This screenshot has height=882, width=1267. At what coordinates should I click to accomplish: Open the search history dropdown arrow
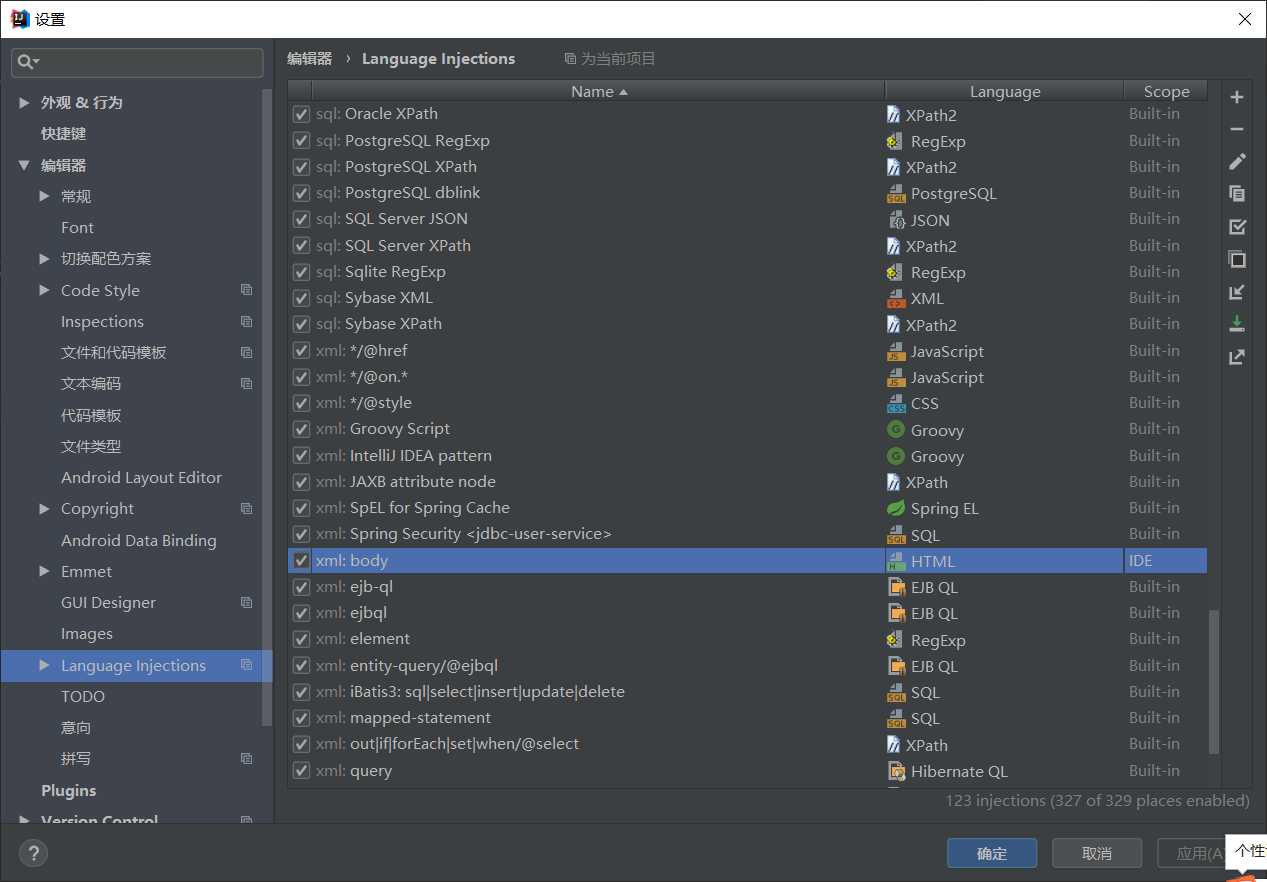pos(36,62)
